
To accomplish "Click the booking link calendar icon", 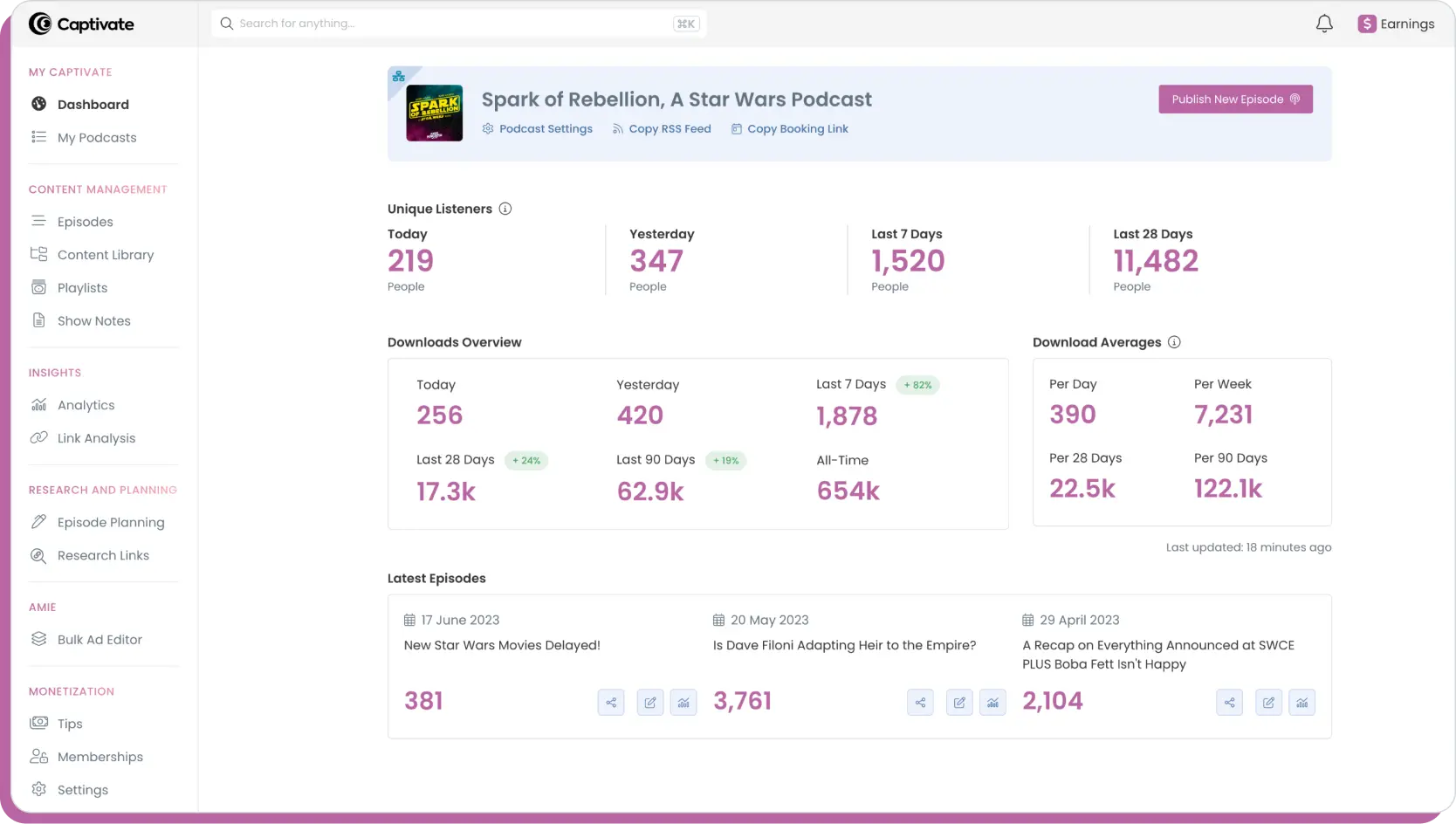I will point(737,128).
